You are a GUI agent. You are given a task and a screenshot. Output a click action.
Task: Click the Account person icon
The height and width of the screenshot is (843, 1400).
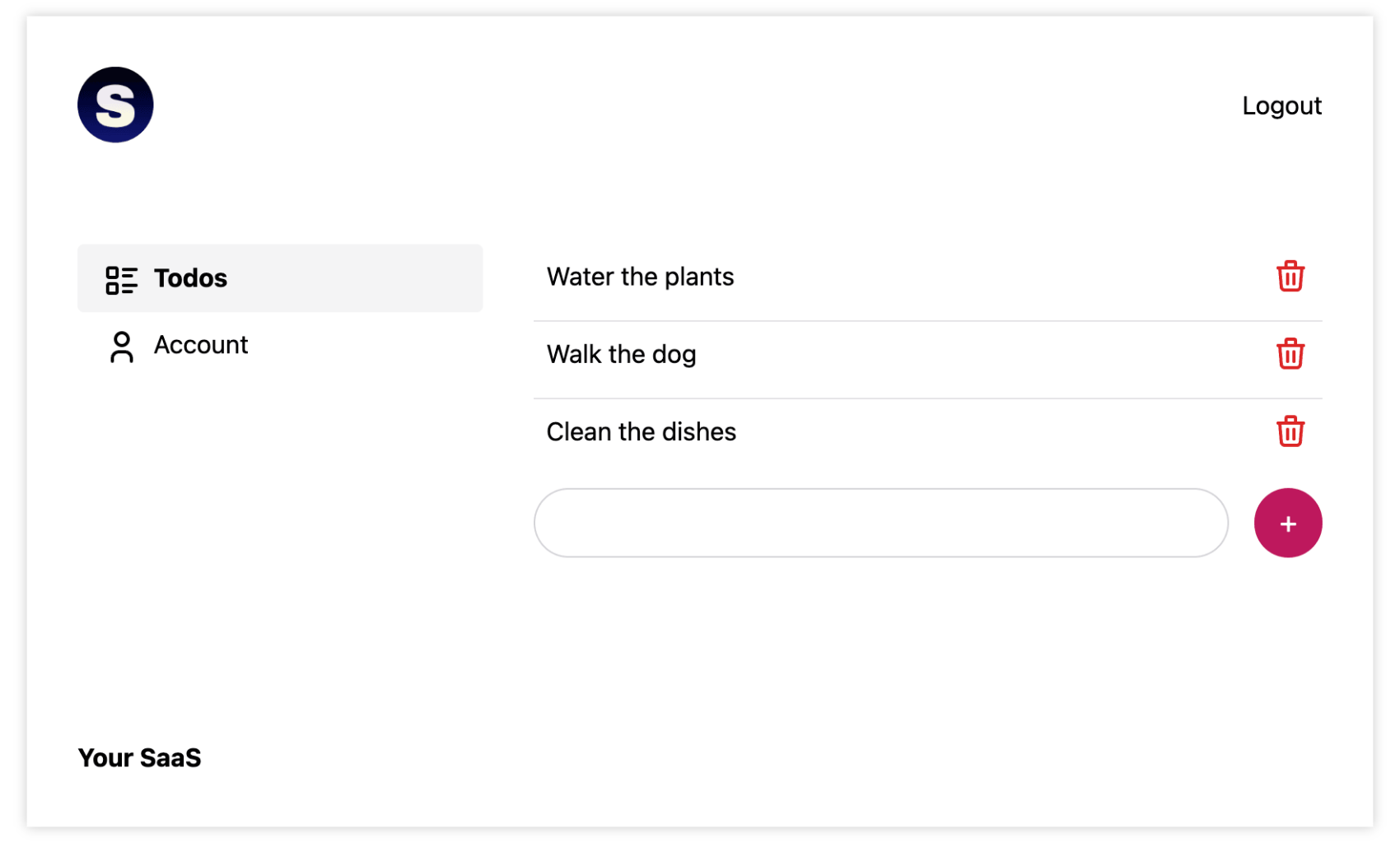pyautogui.click(x=121, y=347)
